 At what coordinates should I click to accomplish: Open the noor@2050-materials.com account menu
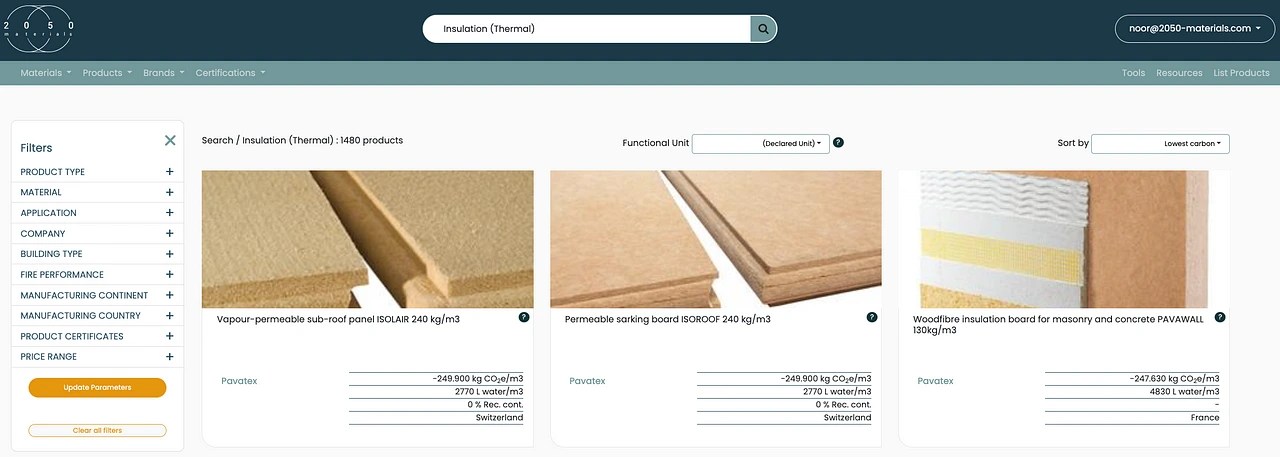click(x=1194, y=29)
